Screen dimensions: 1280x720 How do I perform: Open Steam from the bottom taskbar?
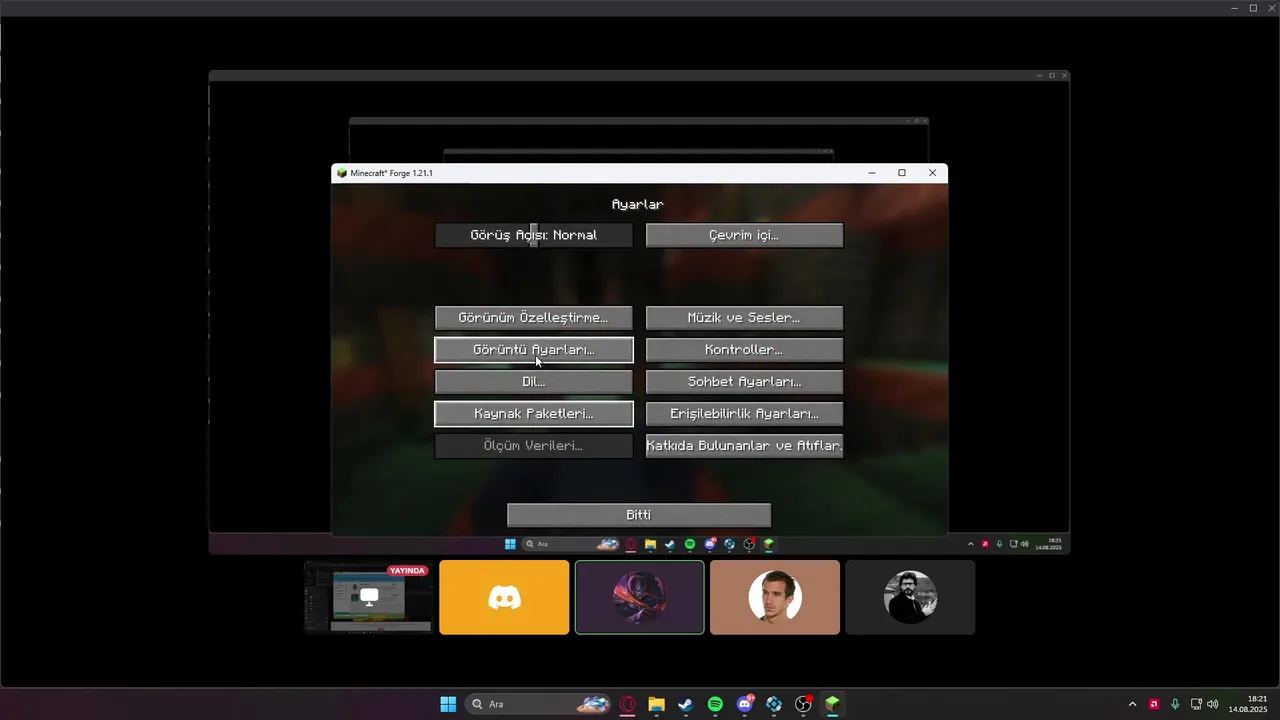[686, 704]
